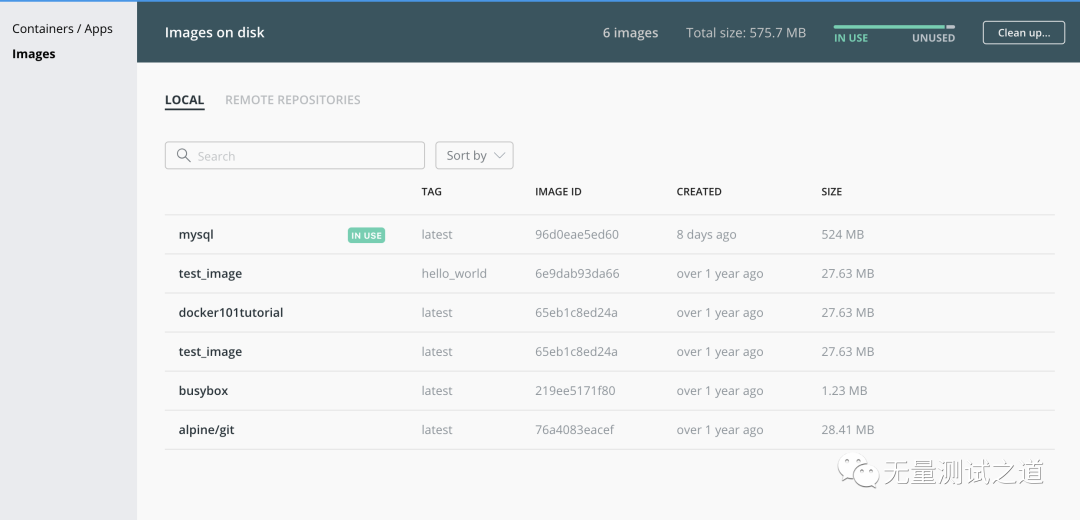Viewport: 1080px width, 520px height.
Task: Switch to the Remote Repositories tab
Action: click(x=293, y=100)
